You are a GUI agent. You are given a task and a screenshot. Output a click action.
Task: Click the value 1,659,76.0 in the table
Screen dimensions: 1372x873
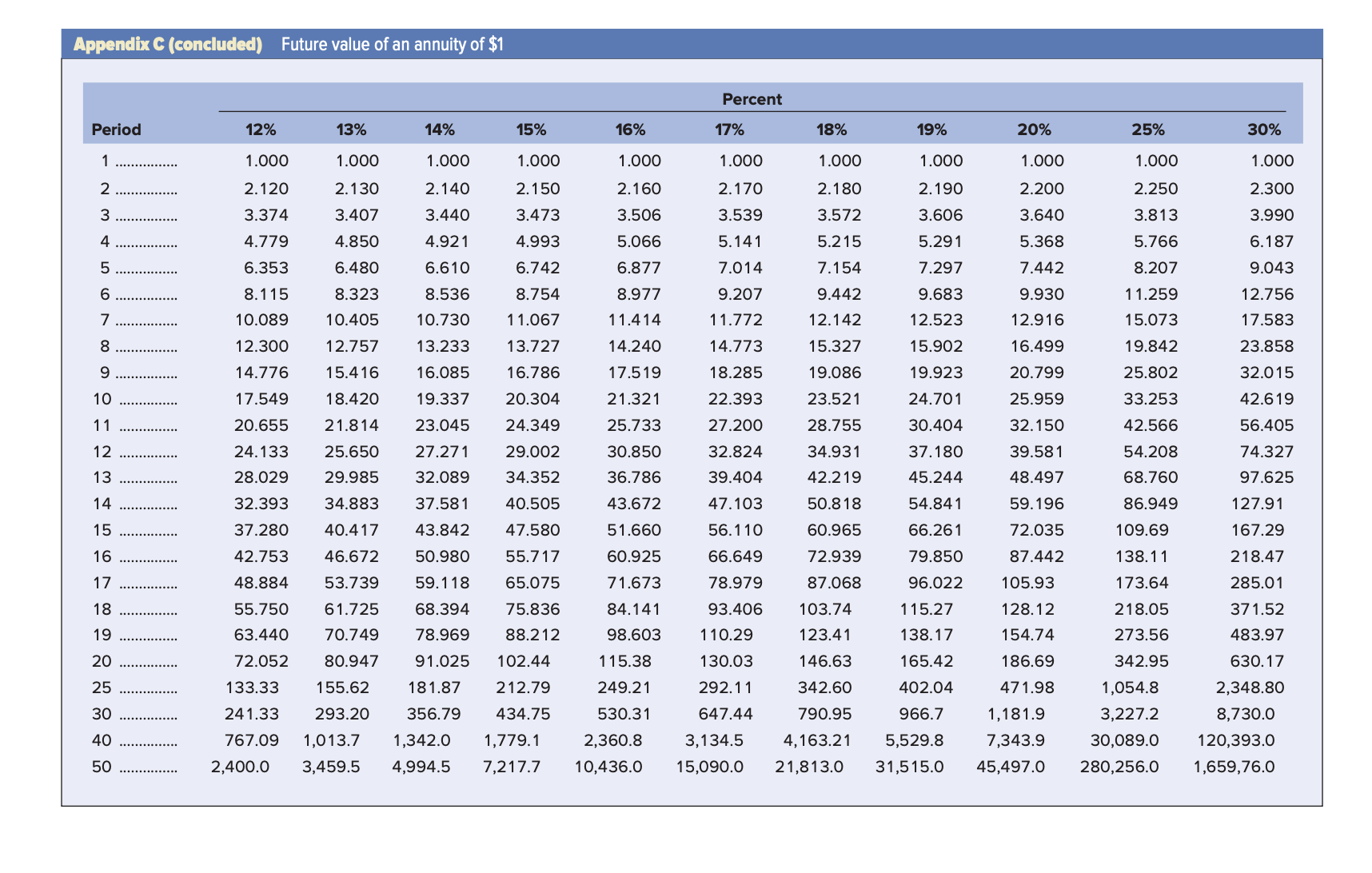tap(1235, 766)
